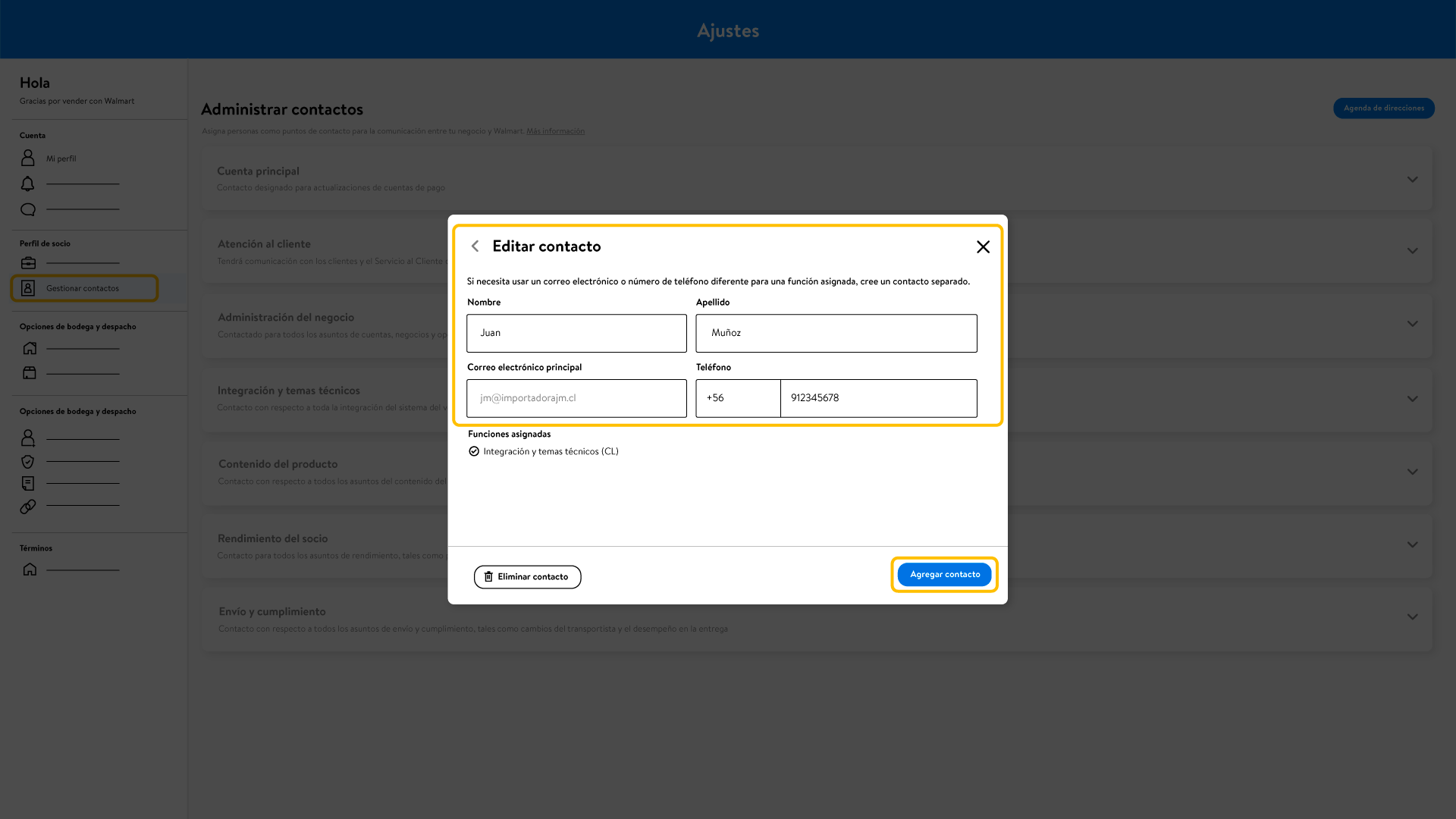The image size is (1456, 819).
Task: Click the Mi perfil person icon
Action: click(x=28, y=158)
